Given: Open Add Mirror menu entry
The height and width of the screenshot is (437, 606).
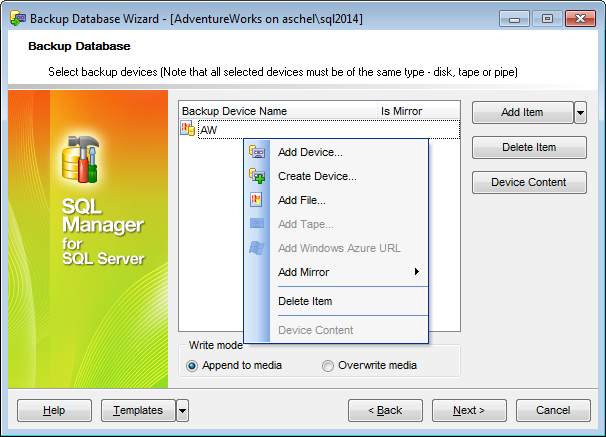Looking at the screenshot, I should click(x=336, y=272).
